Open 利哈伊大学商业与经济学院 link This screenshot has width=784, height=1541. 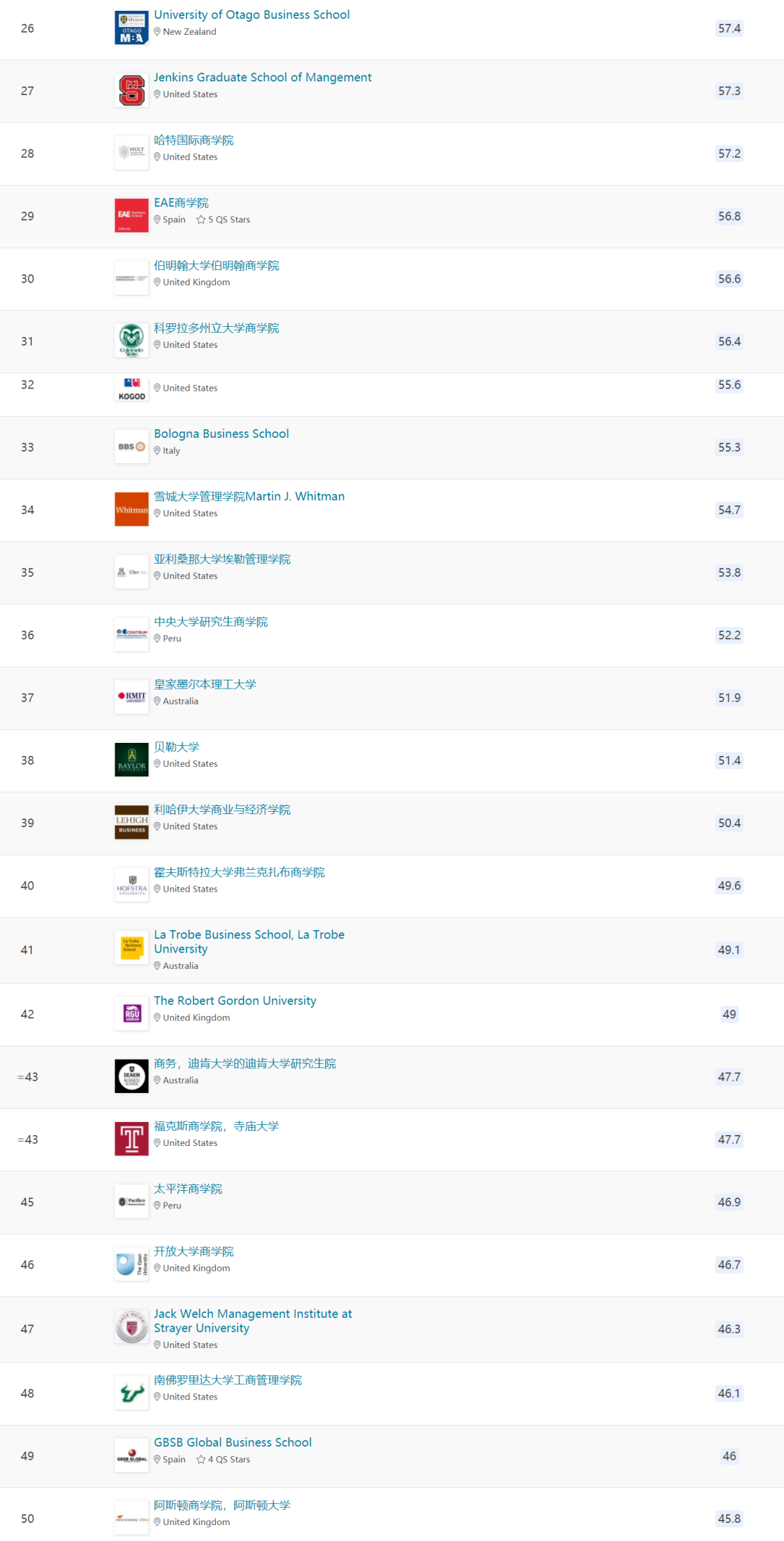(222, 810)
